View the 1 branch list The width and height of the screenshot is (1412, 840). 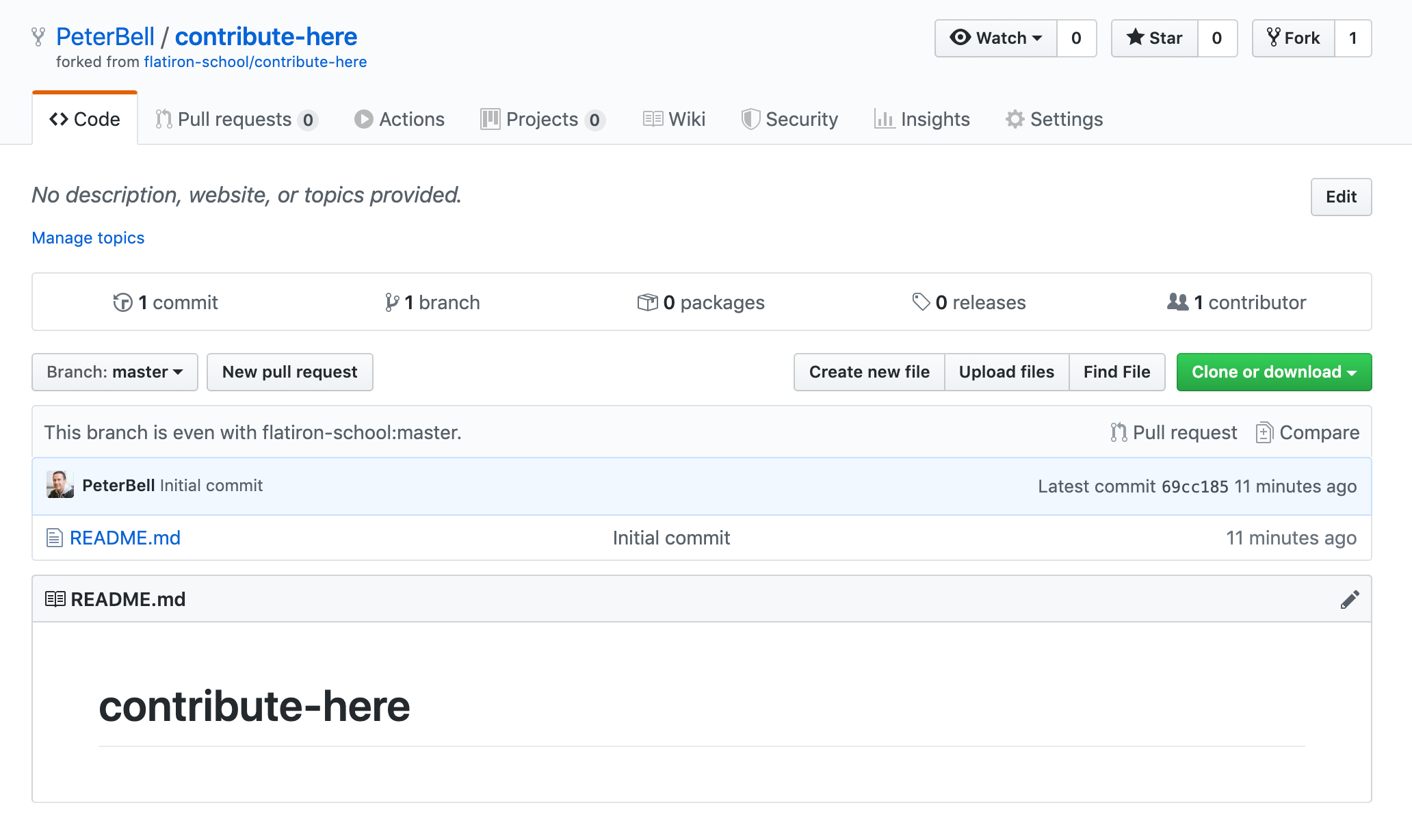(432, 302)
